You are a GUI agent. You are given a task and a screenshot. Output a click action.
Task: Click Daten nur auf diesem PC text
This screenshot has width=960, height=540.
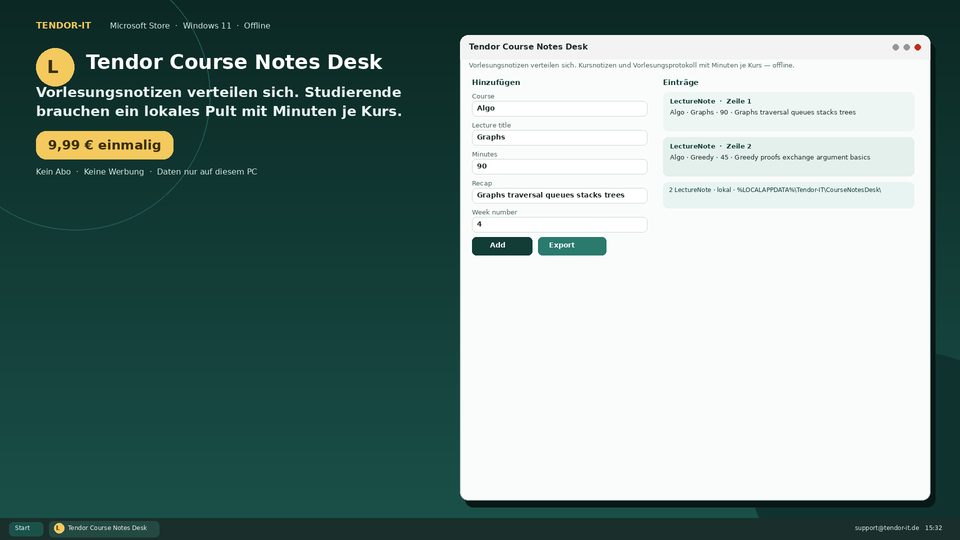point(207,172)
